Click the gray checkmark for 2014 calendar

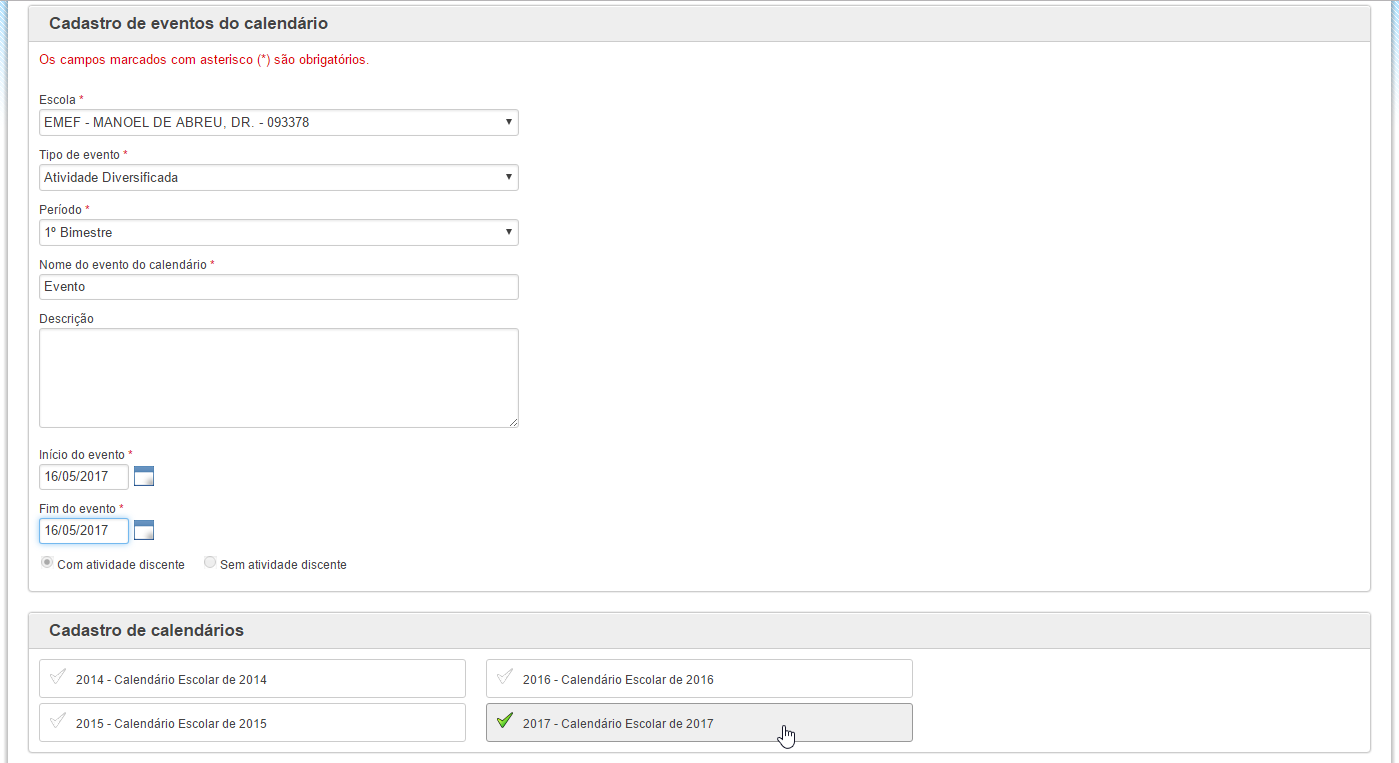coord(57,677)
